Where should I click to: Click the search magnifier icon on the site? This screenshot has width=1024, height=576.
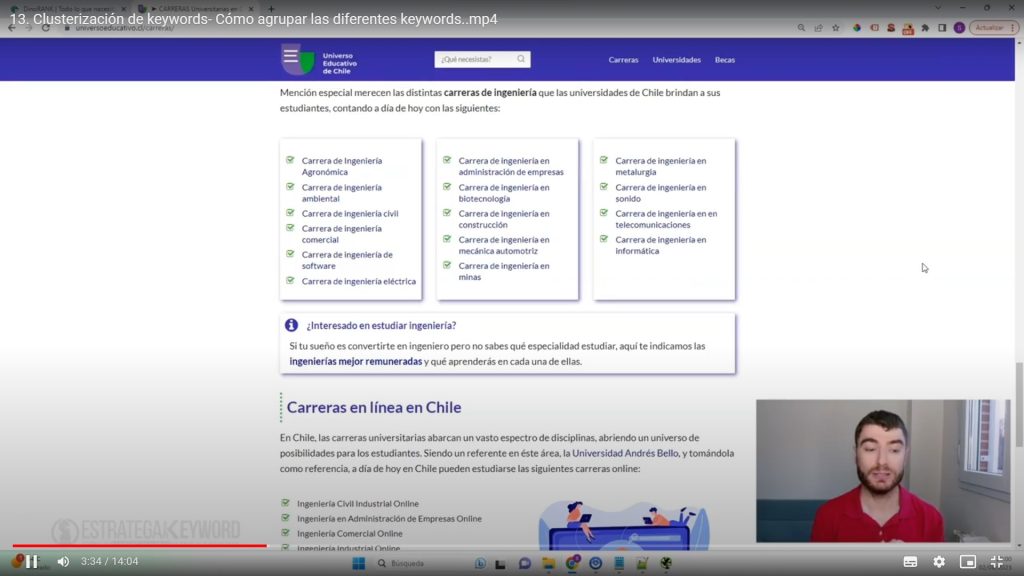coord(521,59)
